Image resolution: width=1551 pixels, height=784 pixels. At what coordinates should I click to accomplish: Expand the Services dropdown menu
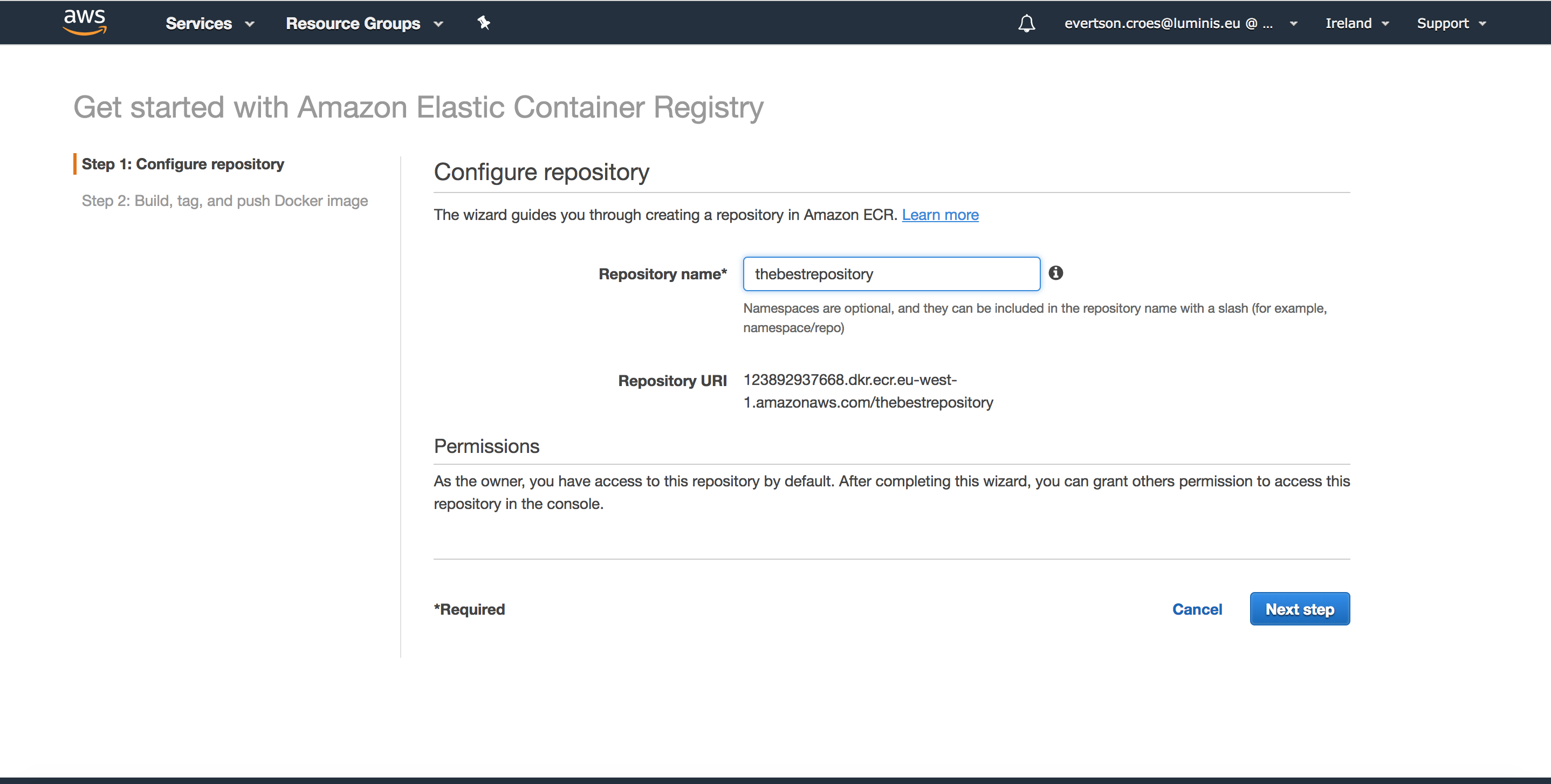pyautogui.click(x=210, y=24)
